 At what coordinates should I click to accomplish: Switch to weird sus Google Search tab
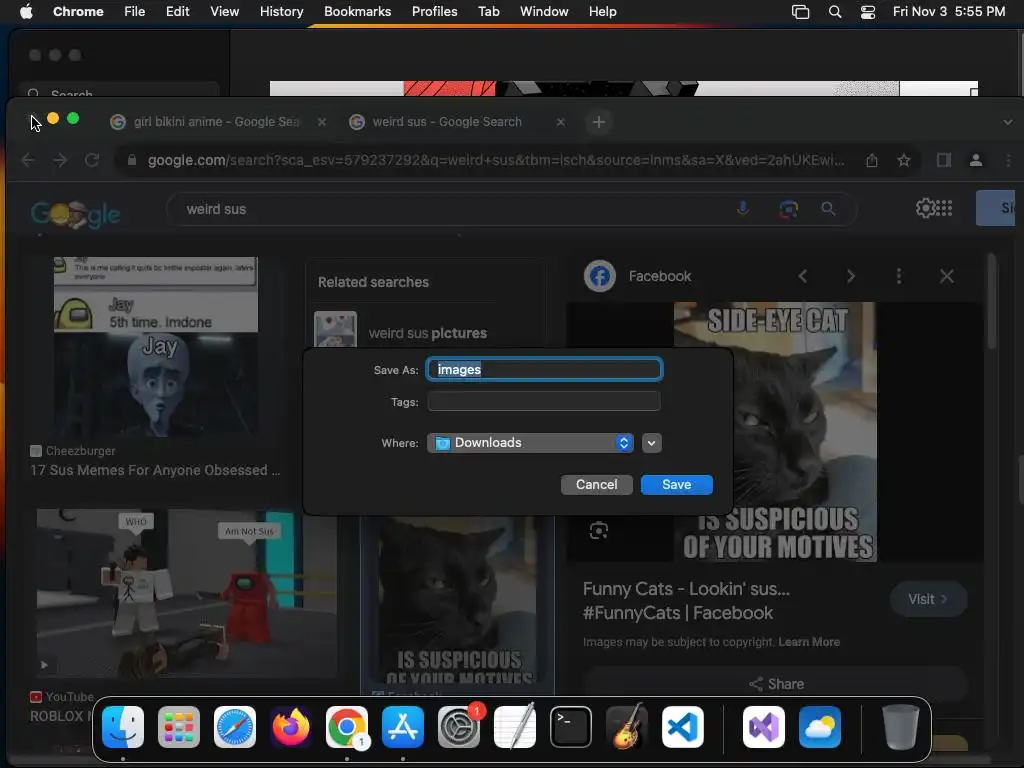click(455, 122)
